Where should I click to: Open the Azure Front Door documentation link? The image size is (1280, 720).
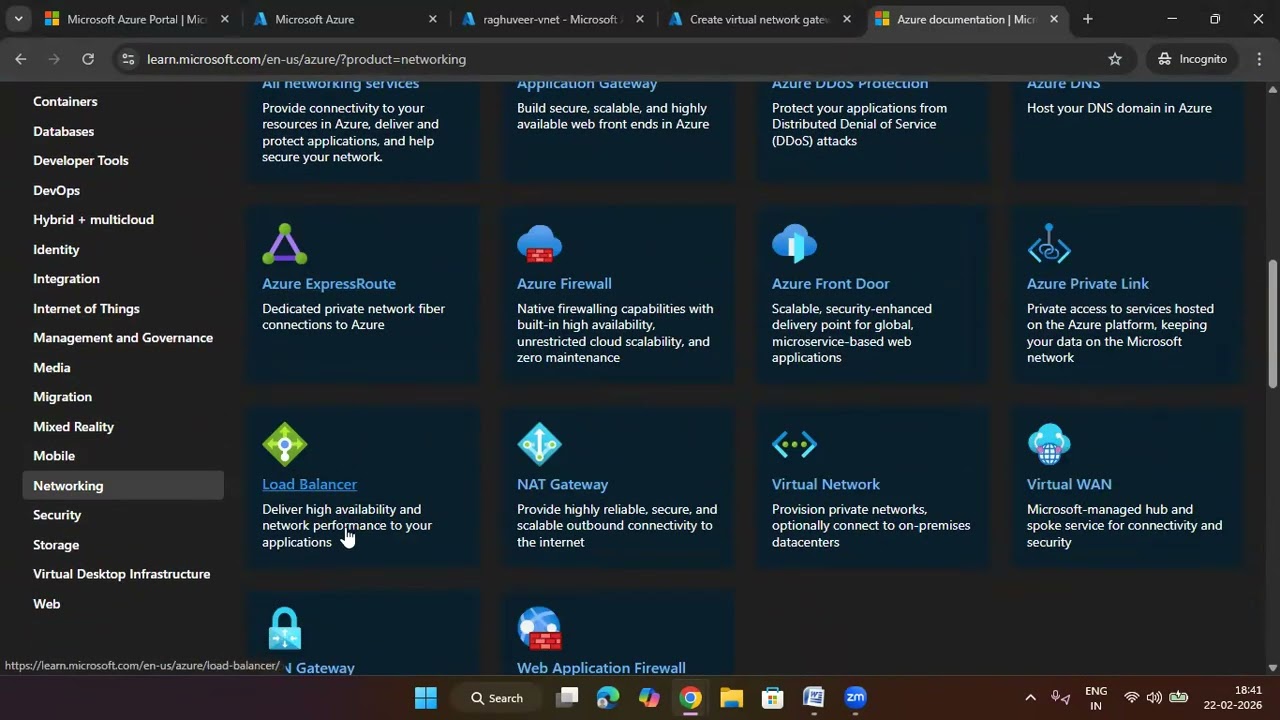click(x=830, y=283)
